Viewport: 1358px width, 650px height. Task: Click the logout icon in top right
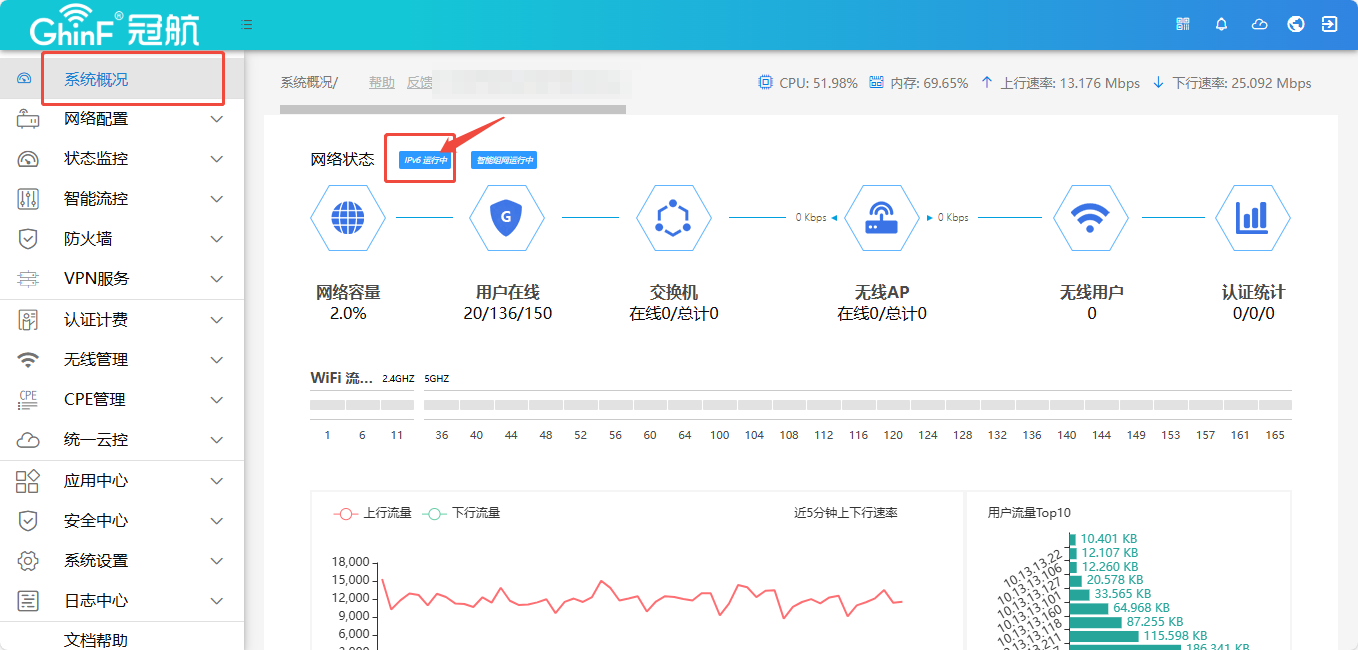pos(1329,24)
